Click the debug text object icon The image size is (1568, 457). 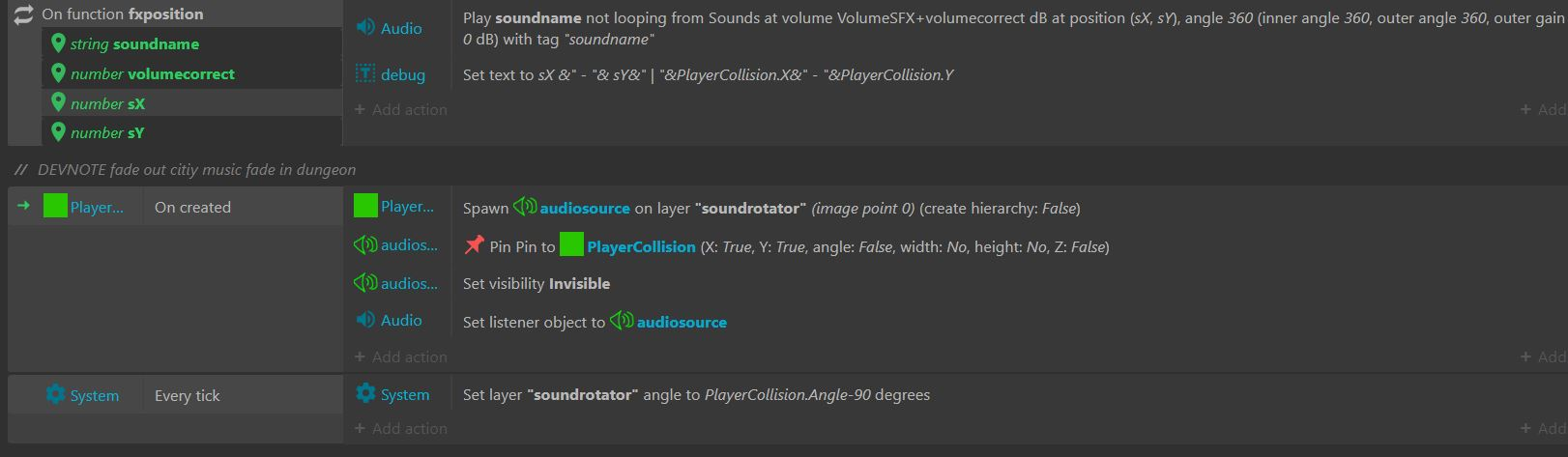pos(365,74)
